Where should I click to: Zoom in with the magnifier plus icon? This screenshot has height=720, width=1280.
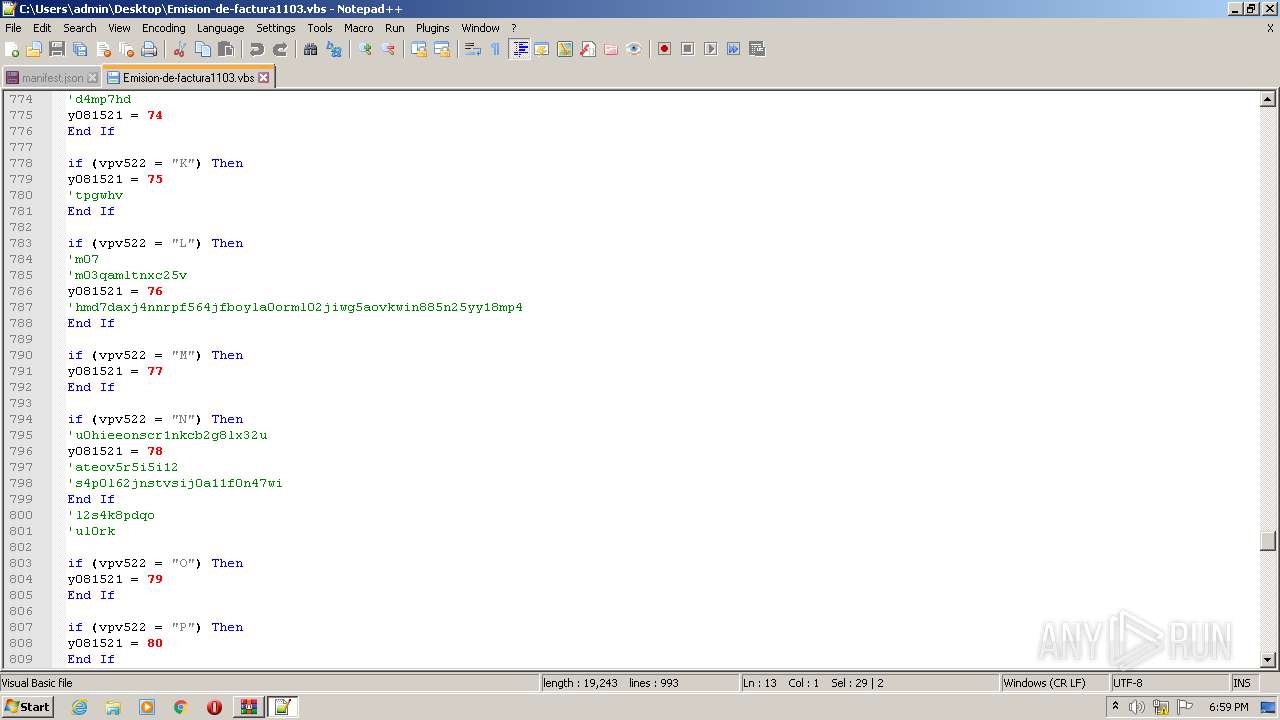tap(365, 49)
